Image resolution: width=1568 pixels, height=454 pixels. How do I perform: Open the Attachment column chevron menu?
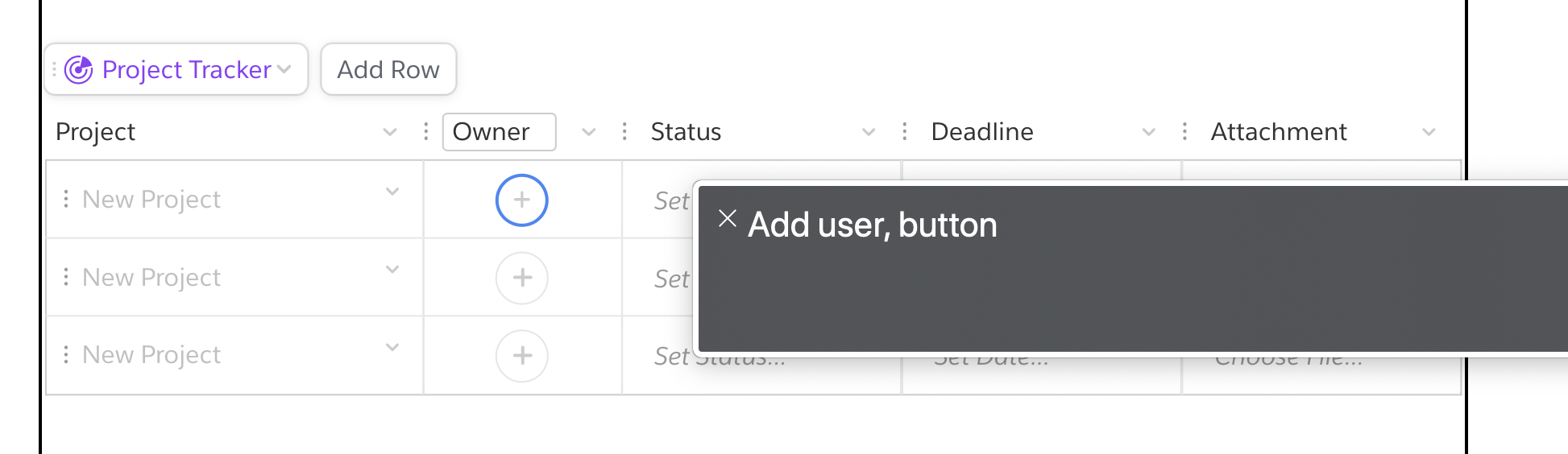(1429, 132)
